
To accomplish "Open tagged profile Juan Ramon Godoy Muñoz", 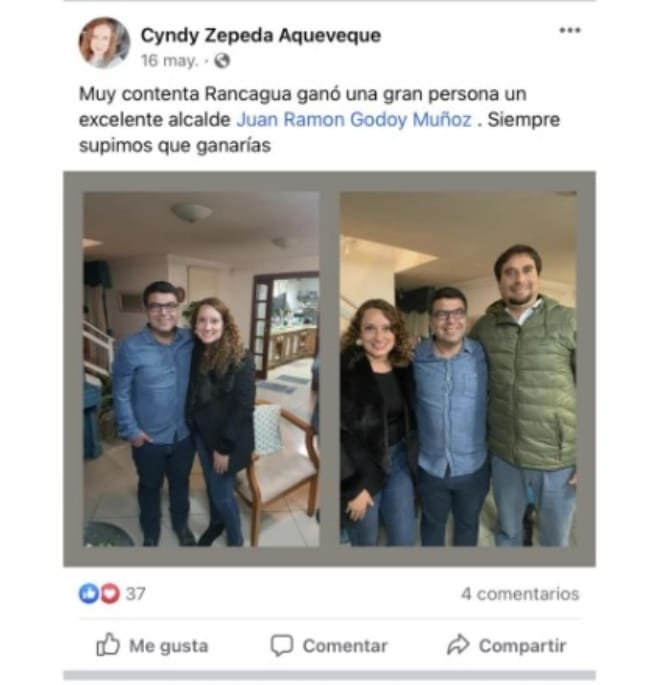I will point(354,120).
